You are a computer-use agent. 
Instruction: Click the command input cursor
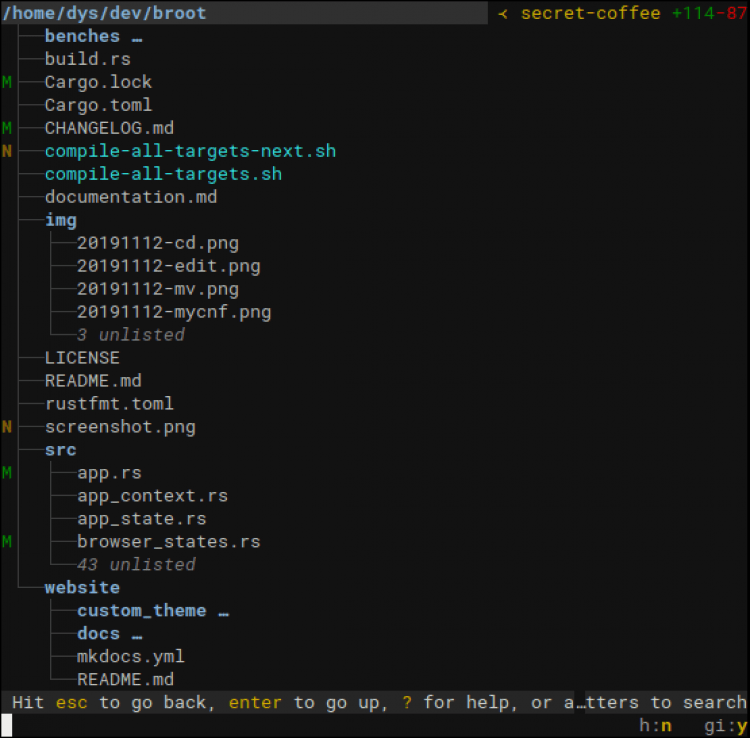click(x=7, y=726)
